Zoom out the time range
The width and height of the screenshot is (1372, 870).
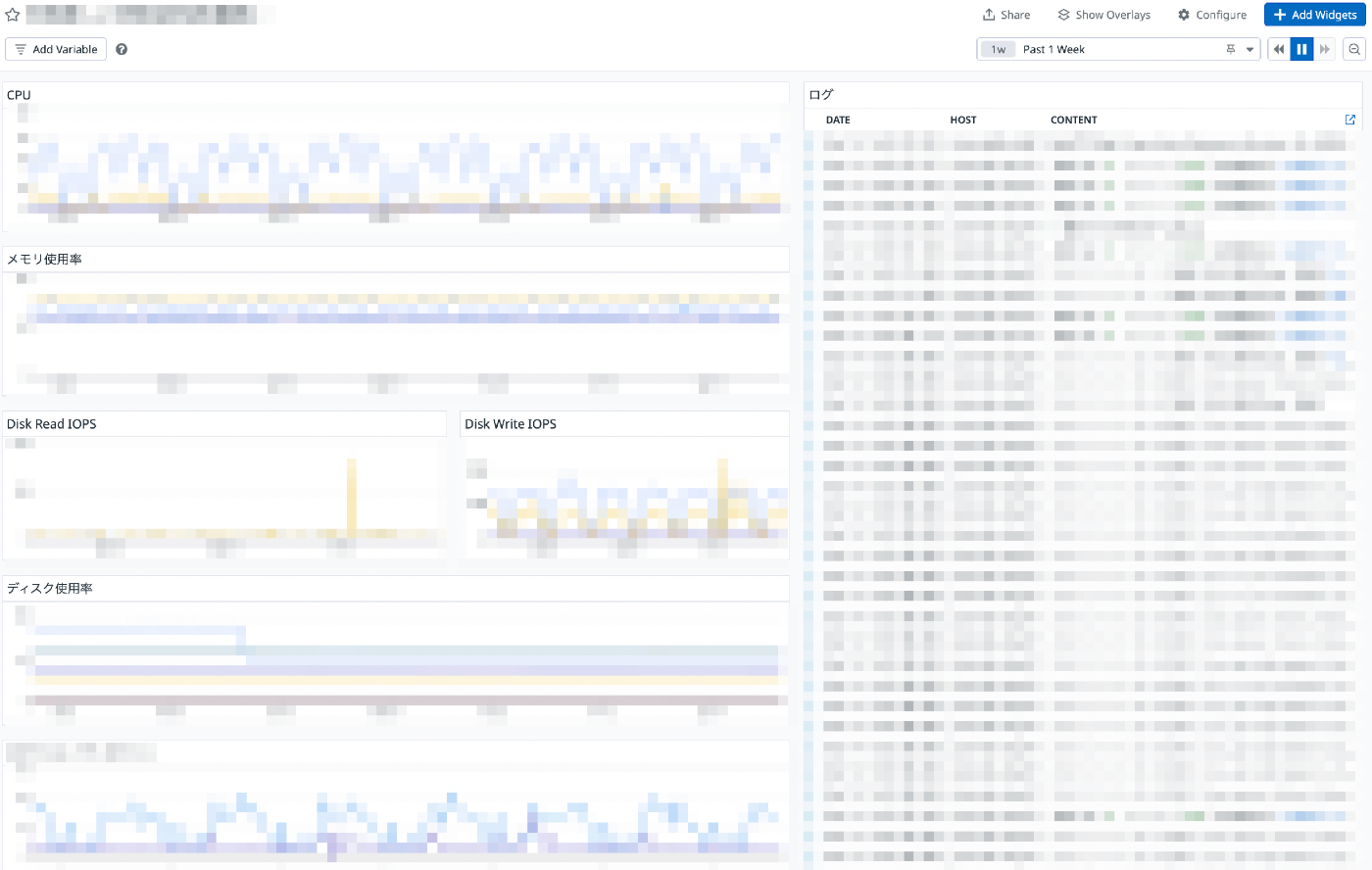[x=1354, y=49]
